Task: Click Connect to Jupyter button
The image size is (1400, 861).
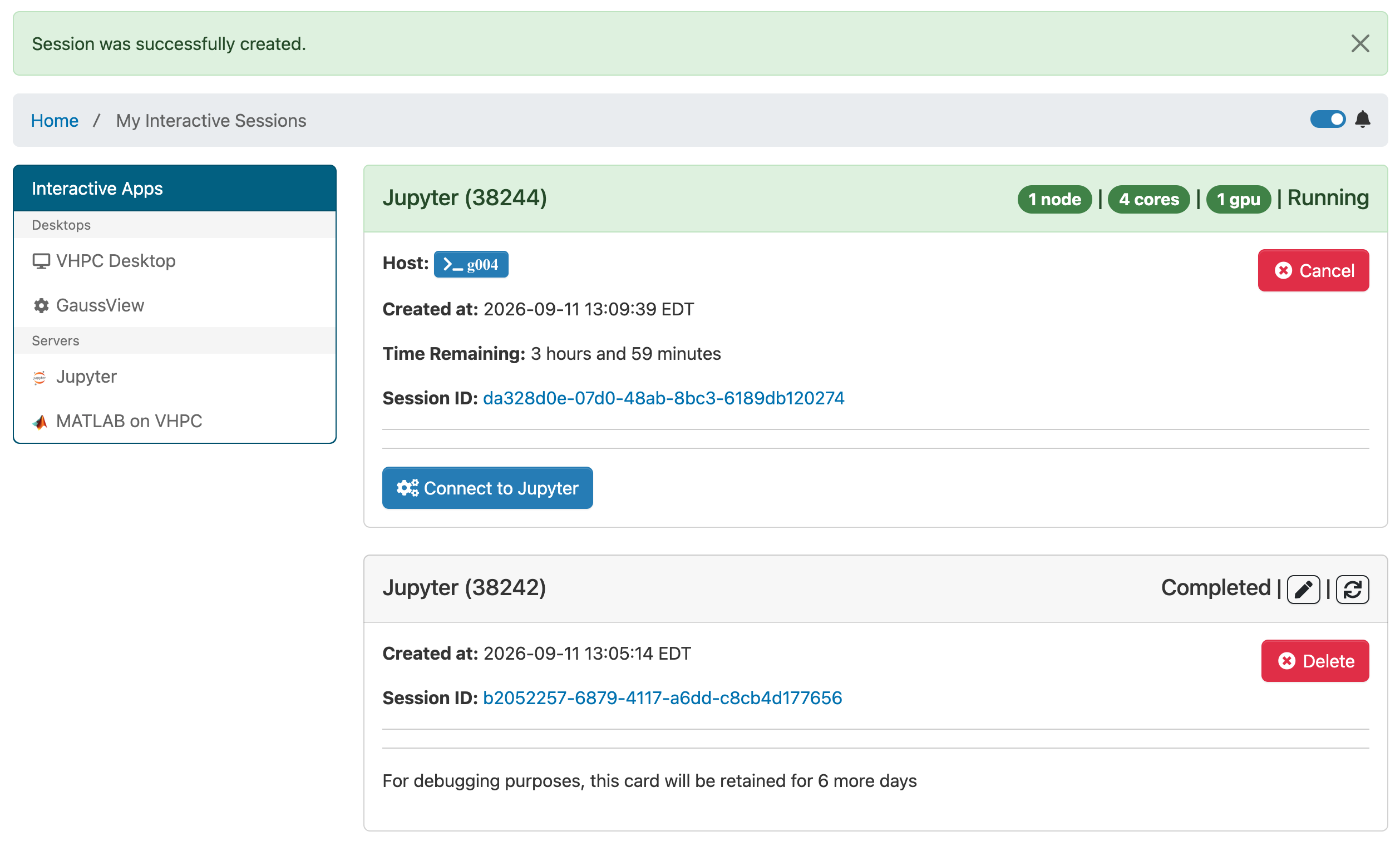Action: [487, 488]
